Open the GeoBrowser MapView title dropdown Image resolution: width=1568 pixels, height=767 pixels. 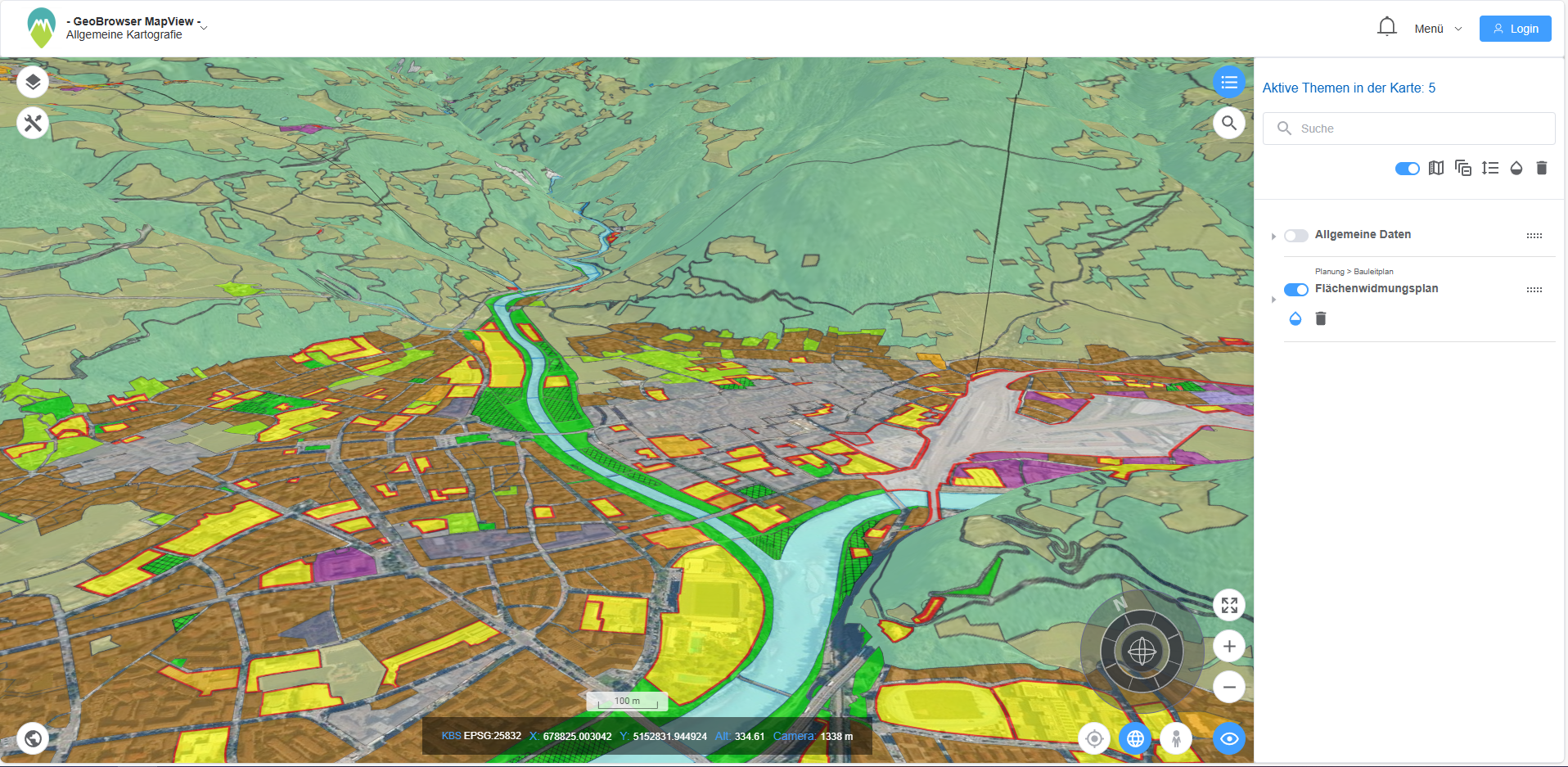(204, 28)
